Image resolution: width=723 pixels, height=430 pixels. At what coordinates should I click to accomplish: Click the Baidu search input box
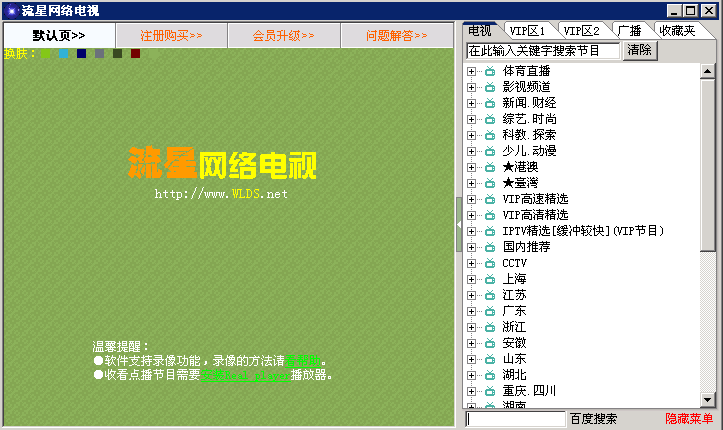516,419
